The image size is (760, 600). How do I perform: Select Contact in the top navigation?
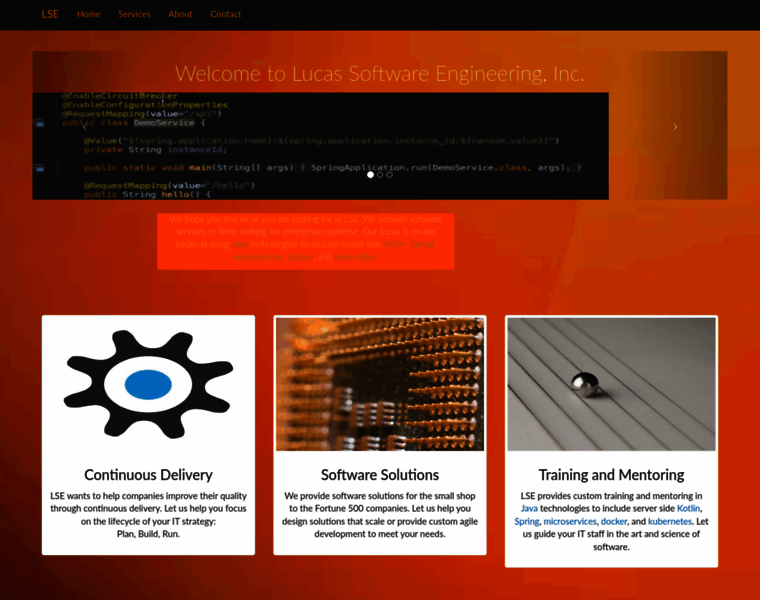[225, 14]
